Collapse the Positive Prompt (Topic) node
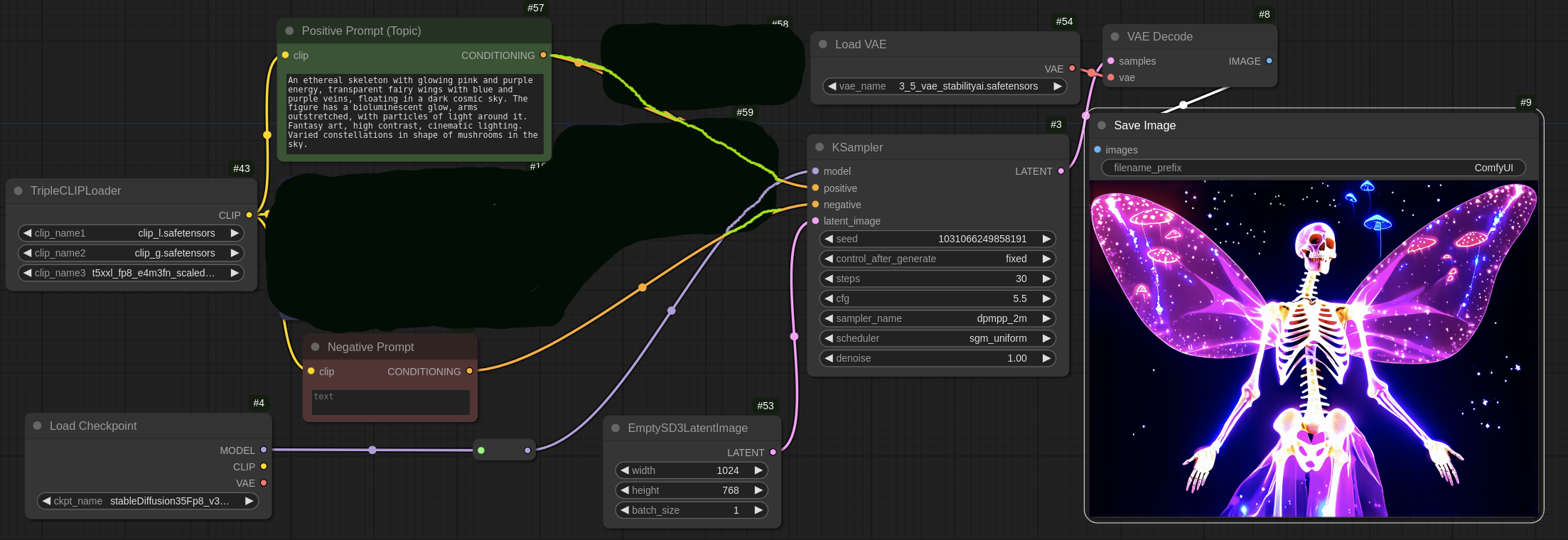 pos(290,31)
